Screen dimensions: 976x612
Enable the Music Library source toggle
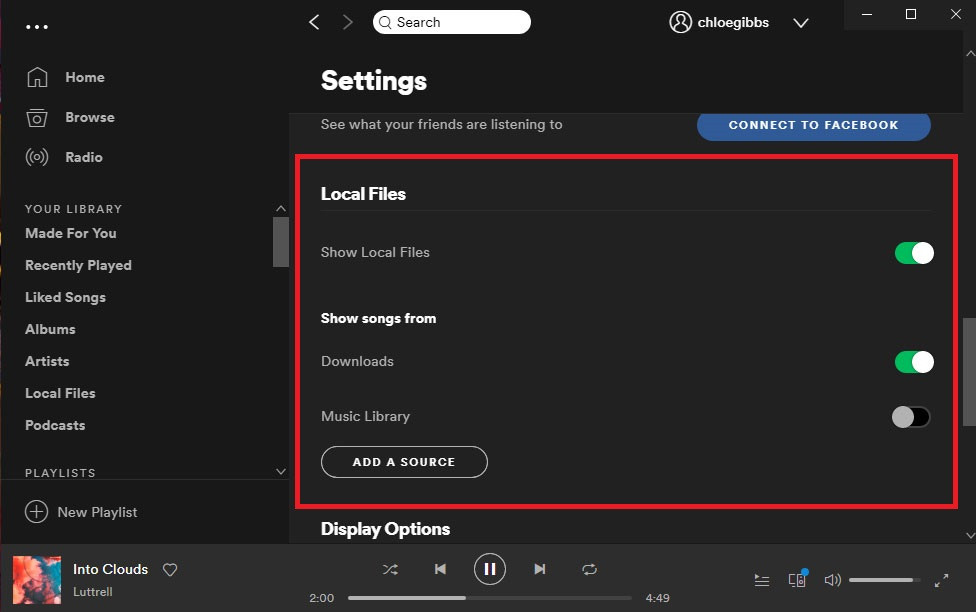(x=911, y=417)
